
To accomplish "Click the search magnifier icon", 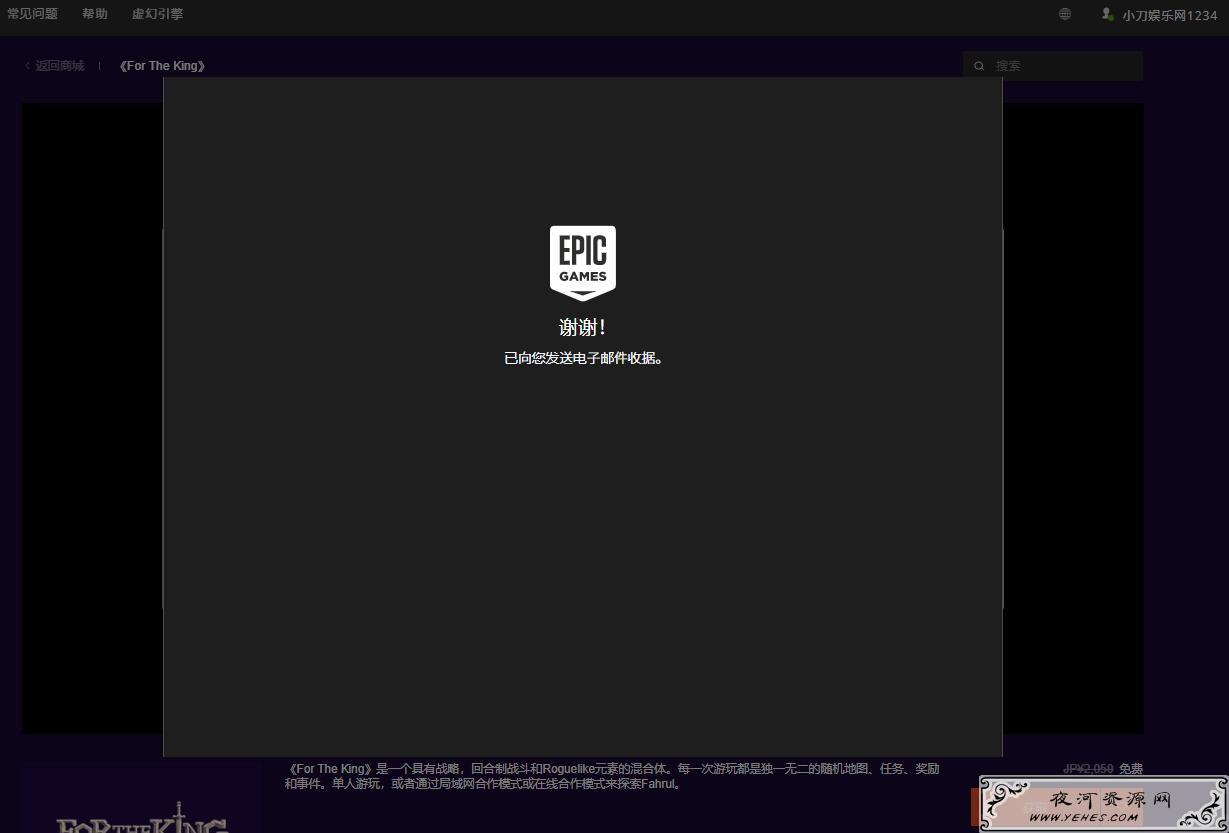I will [x=979, y=66].
